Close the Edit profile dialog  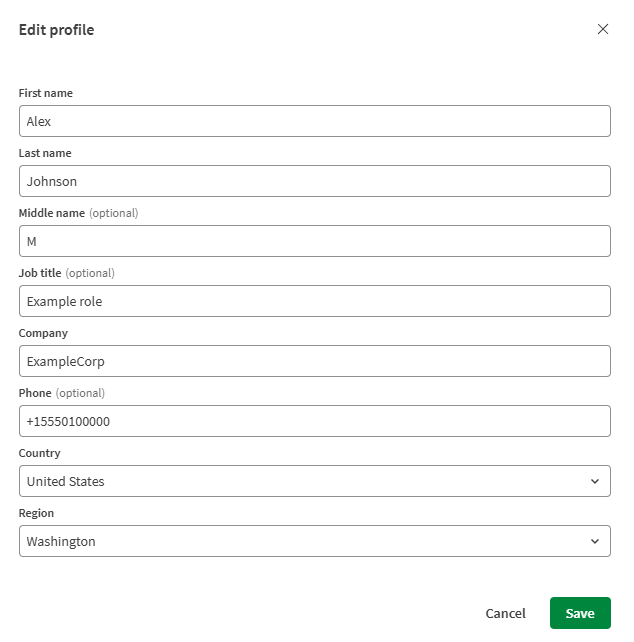(x=603, y=29)
